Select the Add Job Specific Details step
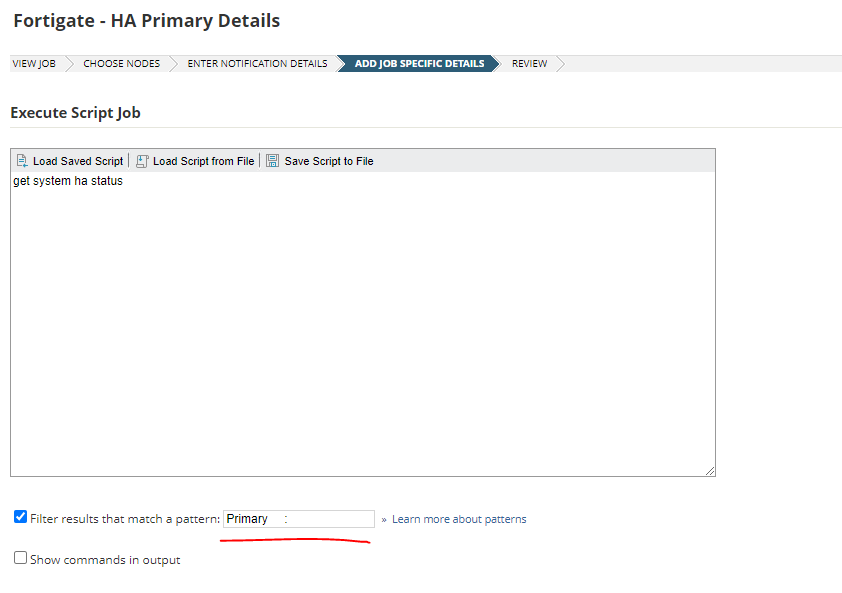This screenshot has width=842, height=593. click(419, 63)
